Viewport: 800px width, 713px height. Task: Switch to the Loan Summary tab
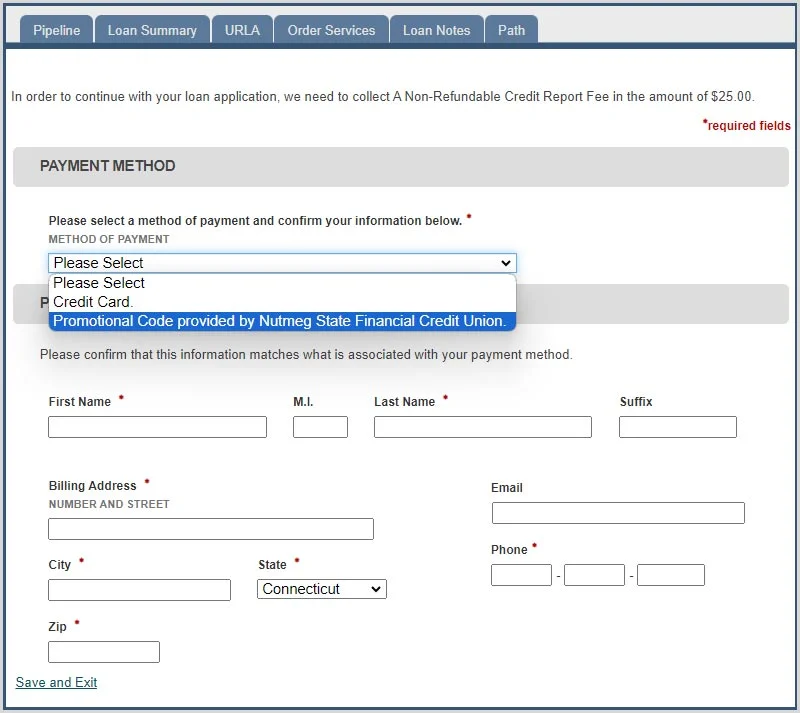pos(152,30)
